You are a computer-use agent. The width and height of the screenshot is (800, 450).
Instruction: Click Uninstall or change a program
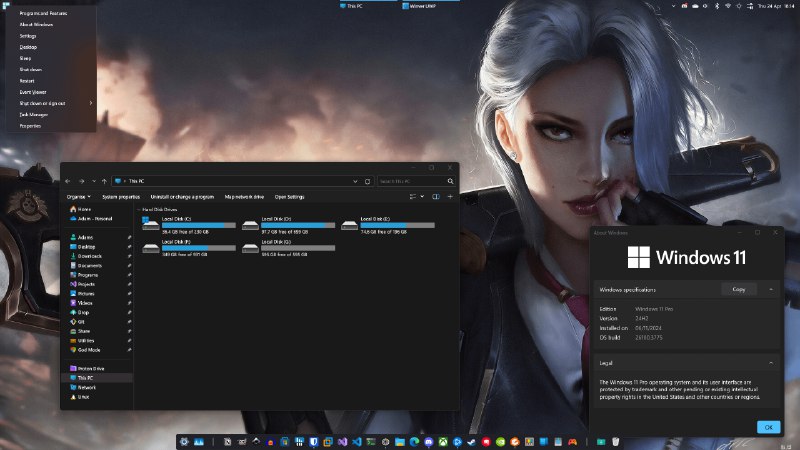pos(182,197)
